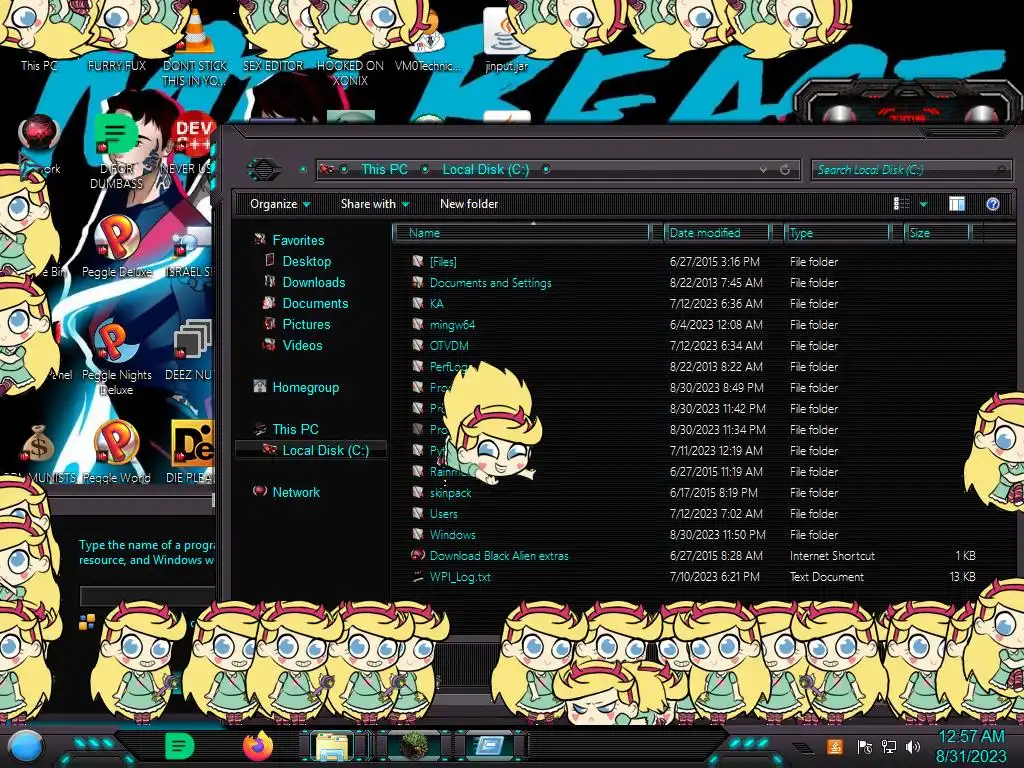Open the Action Center flag icon
Screen dimensions: 1024x768
[865, 747]
